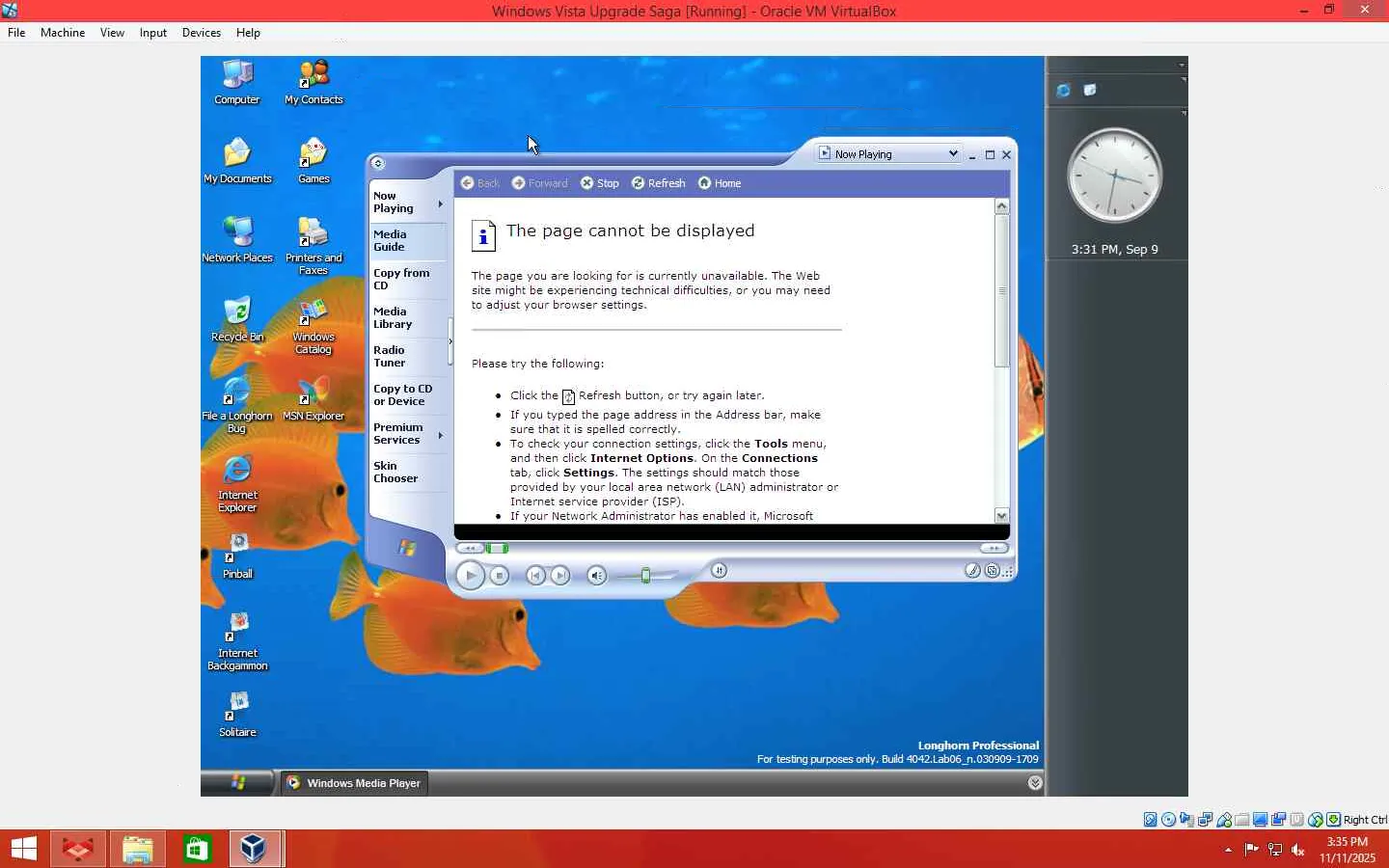Expand the Longhorn taskbar tray chevron

click(1035, 783)
